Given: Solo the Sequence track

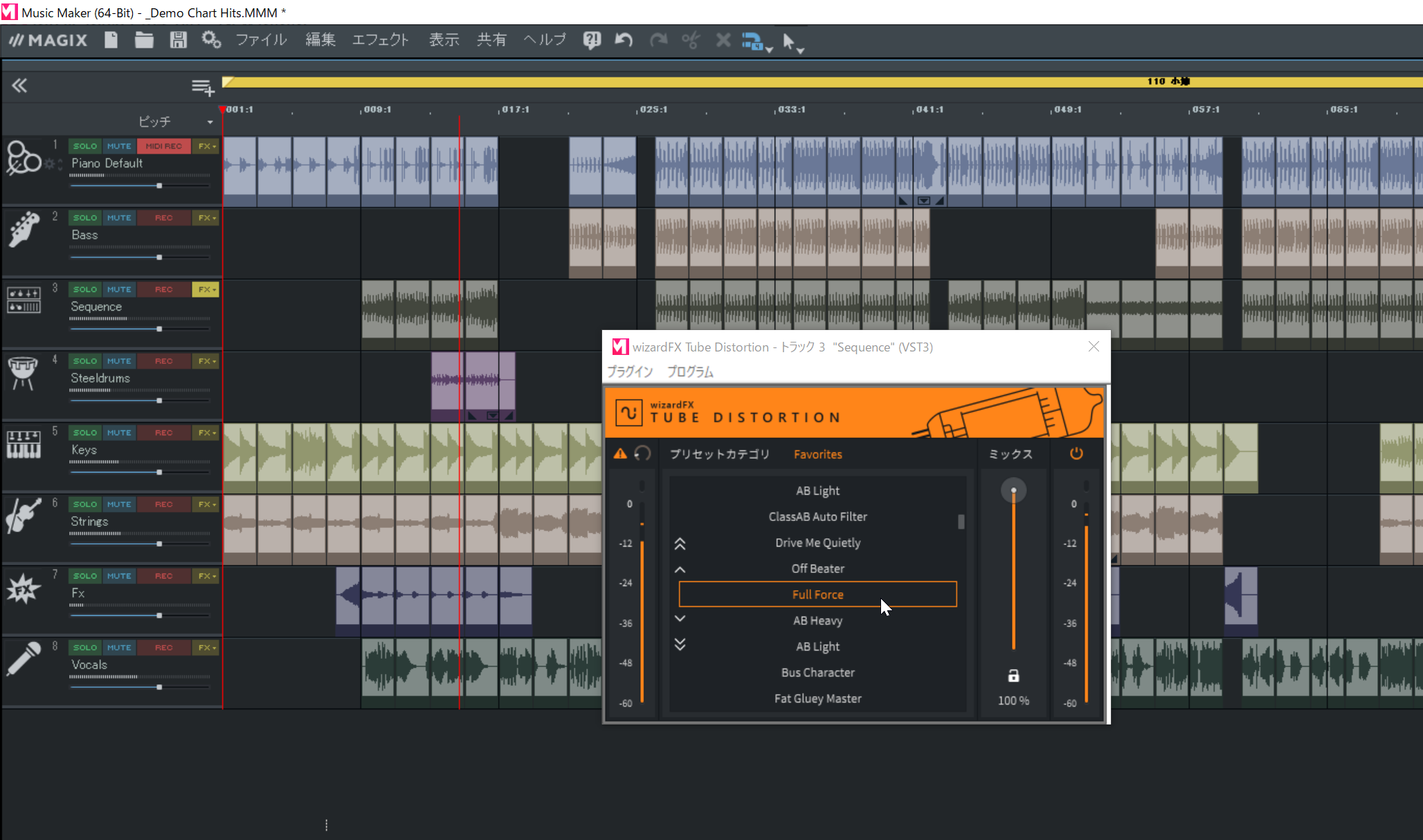Looking at the screenshot, I should (x=85, y=289).
